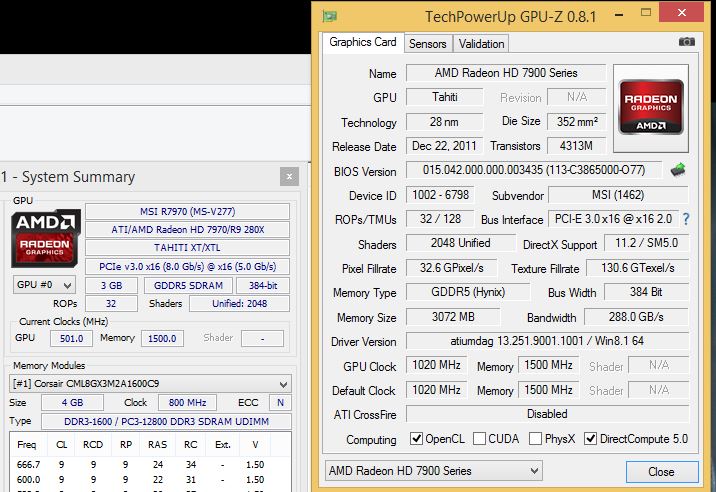The height and width of the screenshot is (492, 716).
Task: Click the AMD Radeon logo in System Summary
Action: coord(45,238)
